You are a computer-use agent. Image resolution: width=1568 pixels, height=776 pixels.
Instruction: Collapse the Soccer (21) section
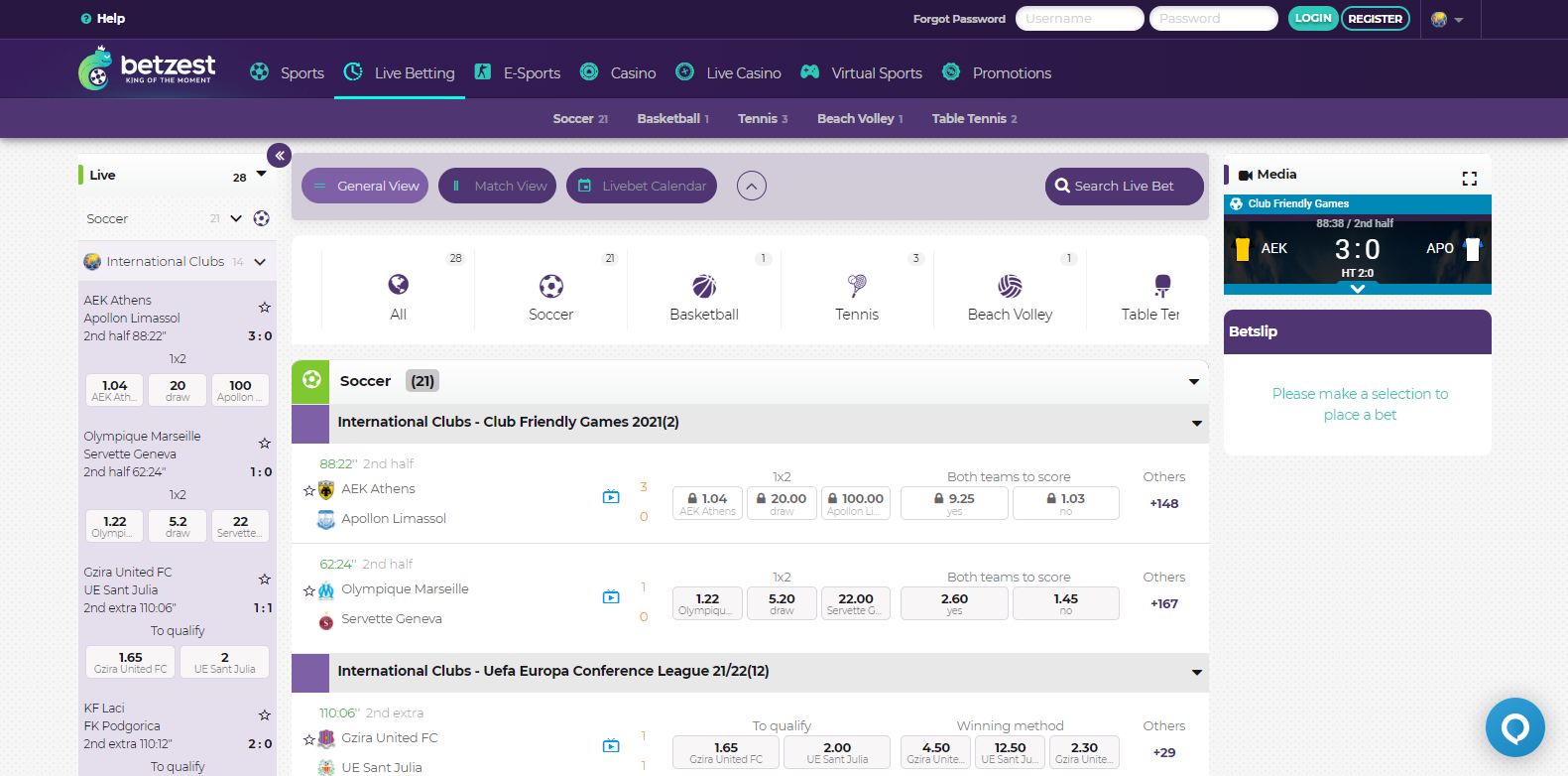1194,382
